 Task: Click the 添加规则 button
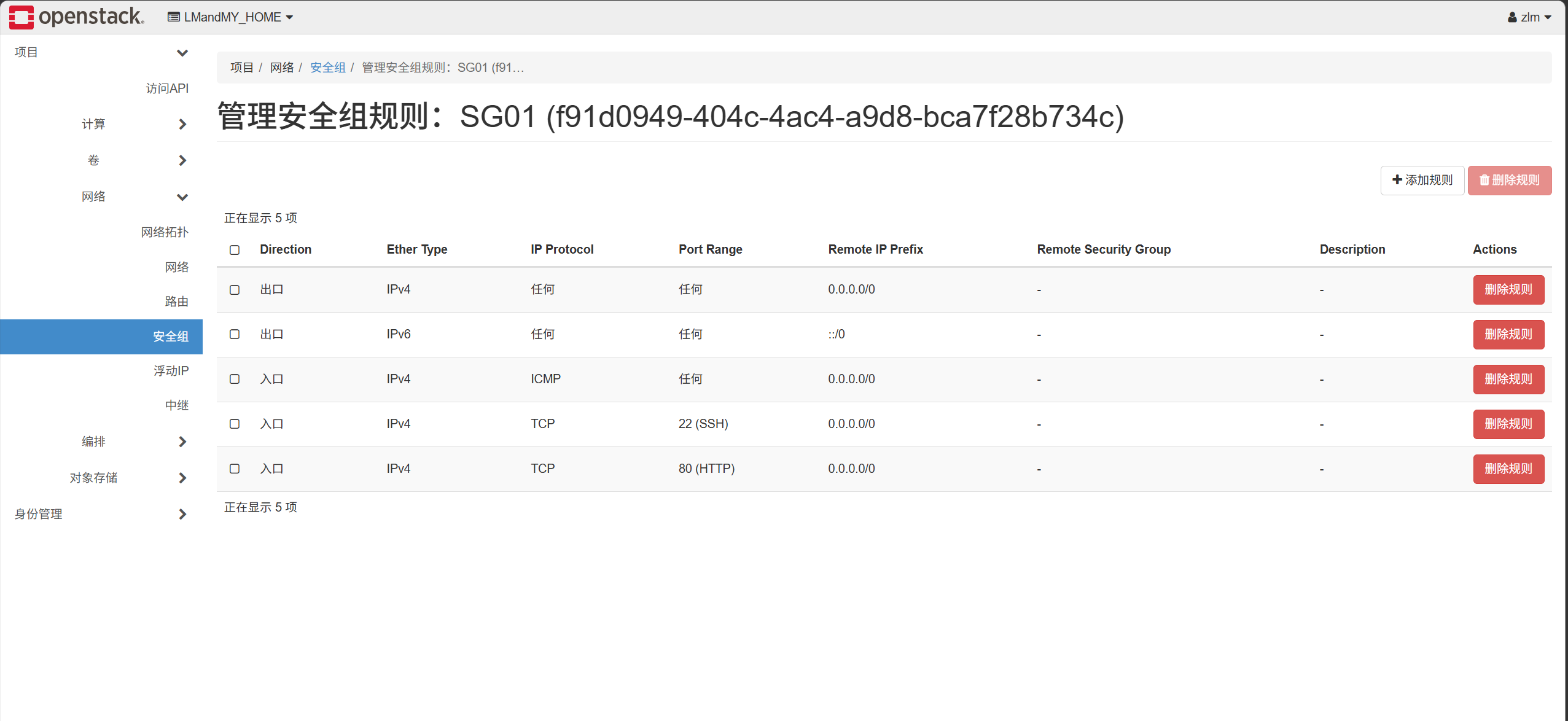tap(1422, 180)
